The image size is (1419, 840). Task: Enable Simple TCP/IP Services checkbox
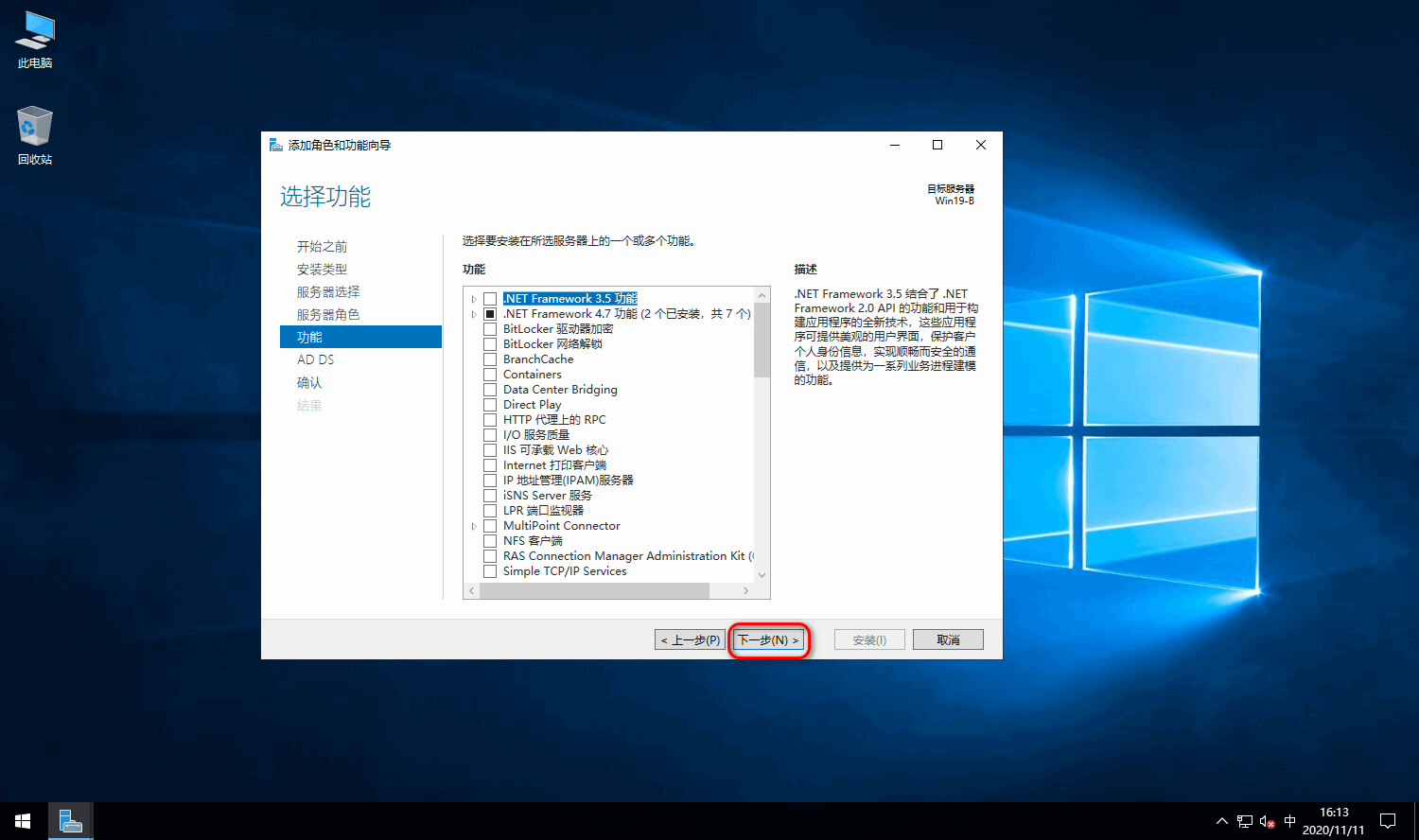[x=490, y=571]
